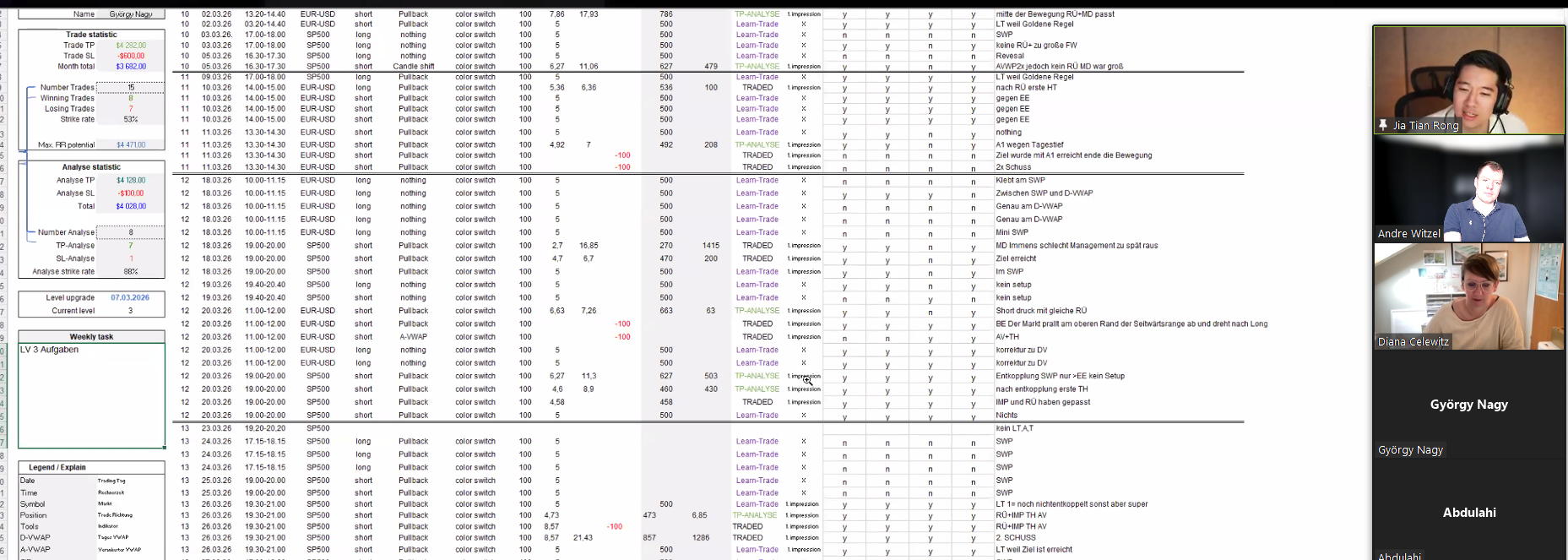Screen dimensions: 1568x560
Task: Select the Number Trades value 15
Action: [131, 88]
